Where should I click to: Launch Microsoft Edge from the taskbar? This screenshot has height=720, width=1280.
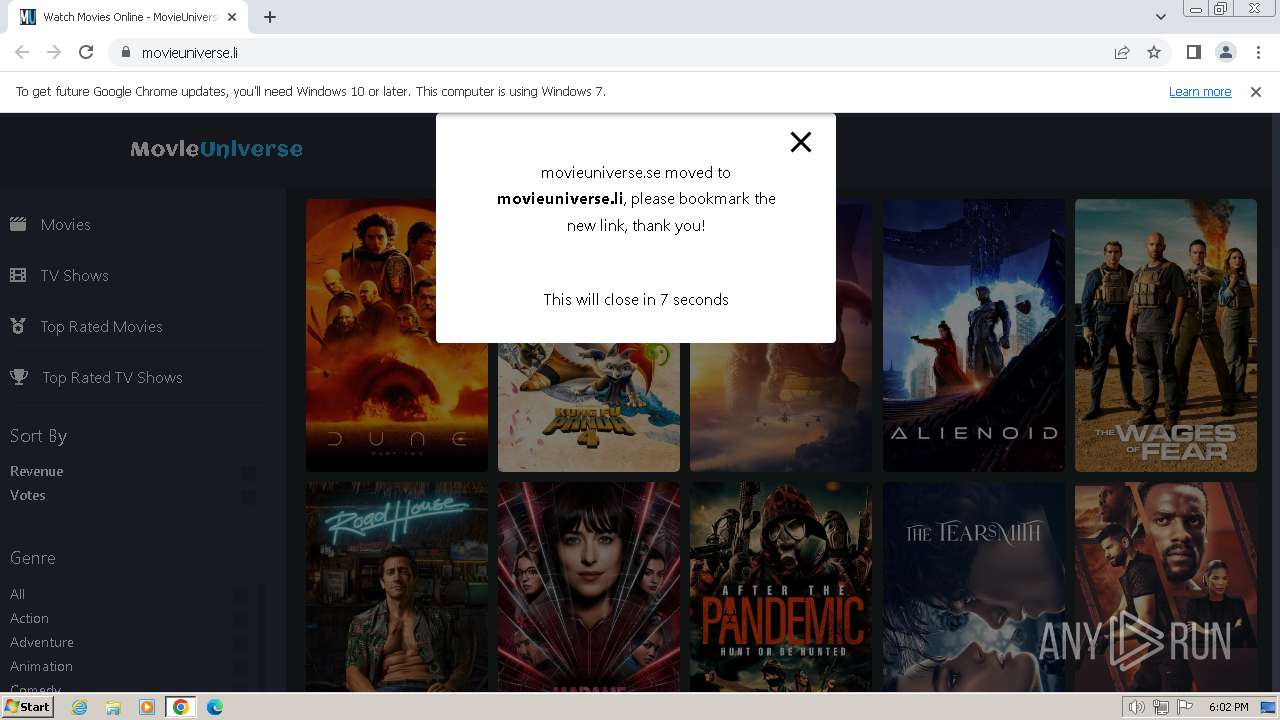pos(215,707)
